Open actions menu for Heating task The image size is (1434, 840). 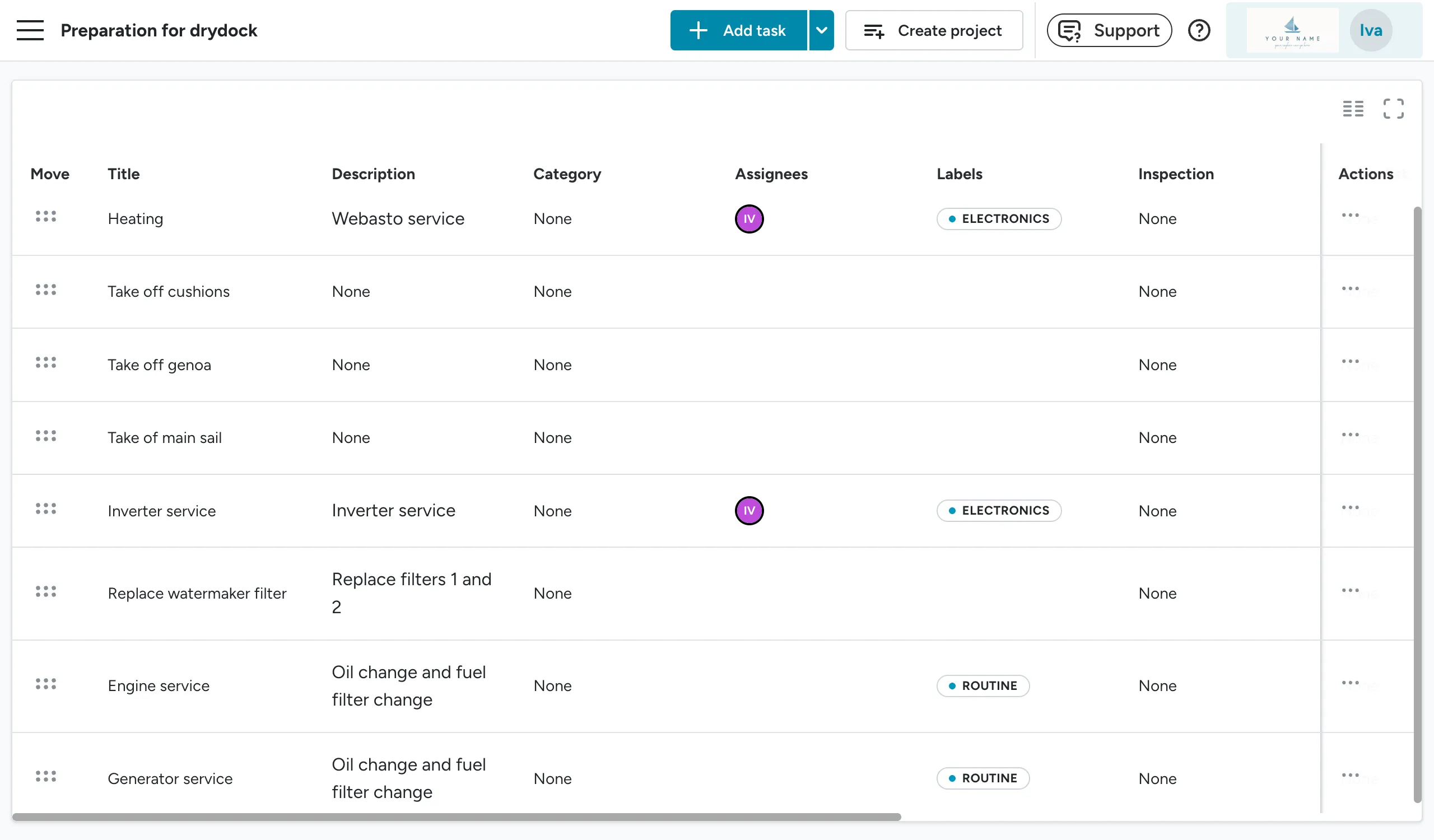pos(1350,216)
